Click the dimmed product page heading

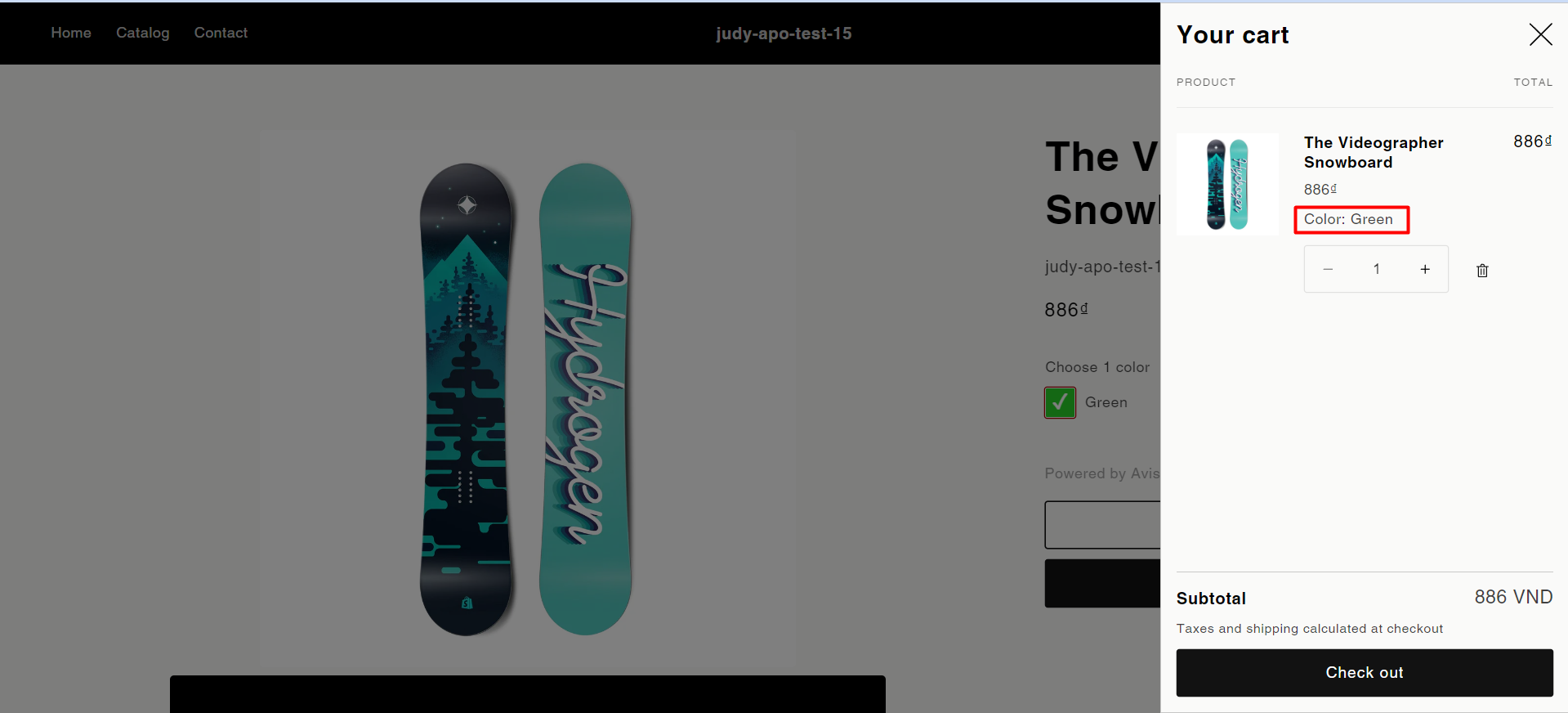(1102, 183)
